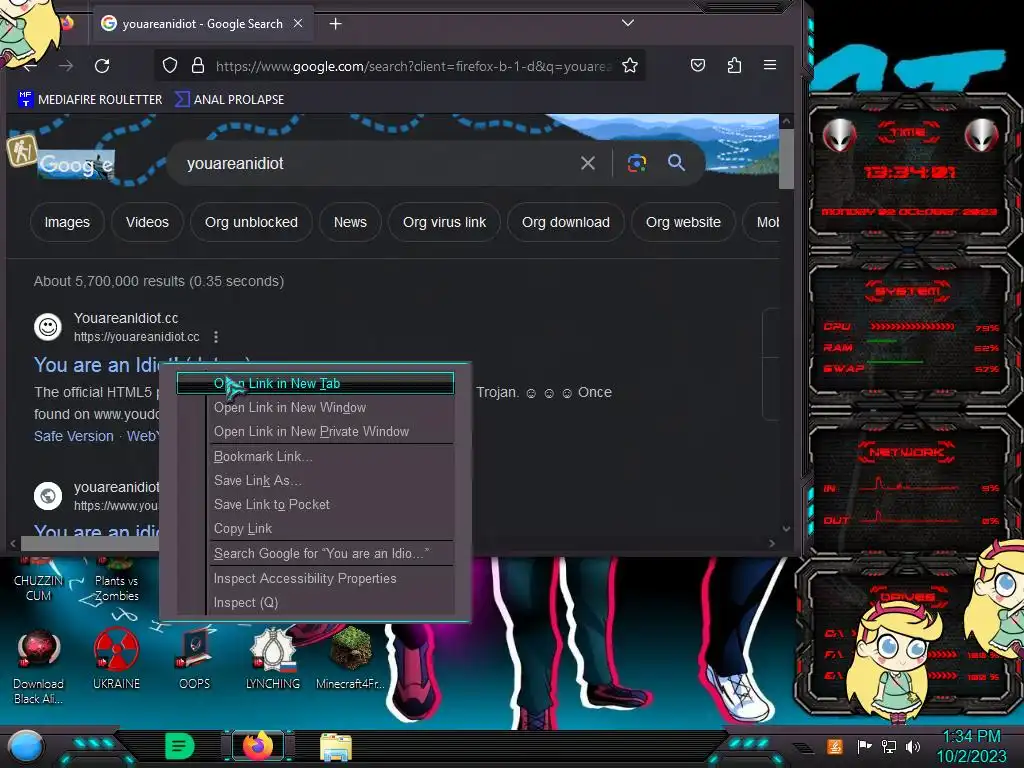The width and height of the screenshot is (1024, 768).
Task: Open the Firefox hamburger menu
Action: click(x=770, y=65)
